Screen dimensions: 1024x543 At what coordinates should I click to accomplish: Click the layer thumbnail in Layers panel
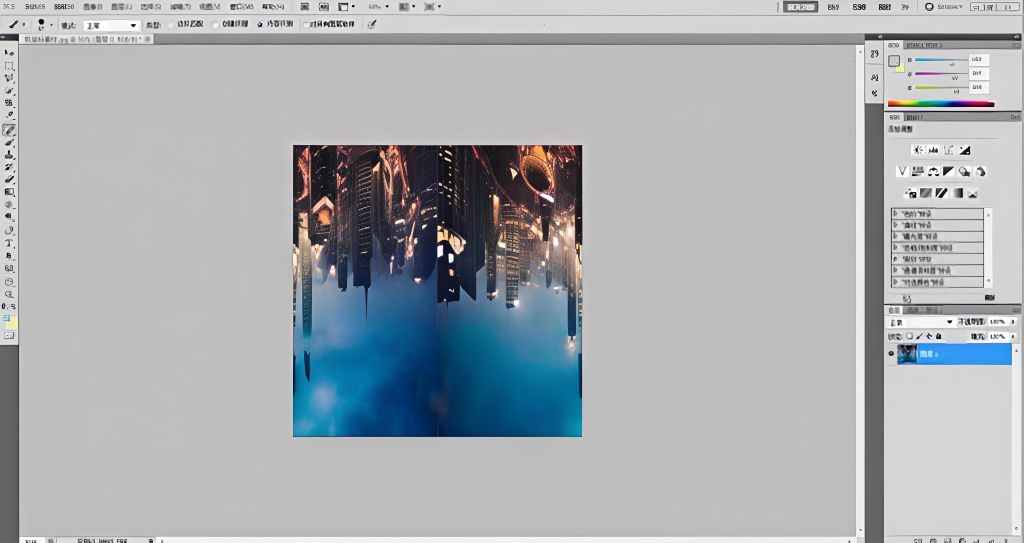coord(908,354)
